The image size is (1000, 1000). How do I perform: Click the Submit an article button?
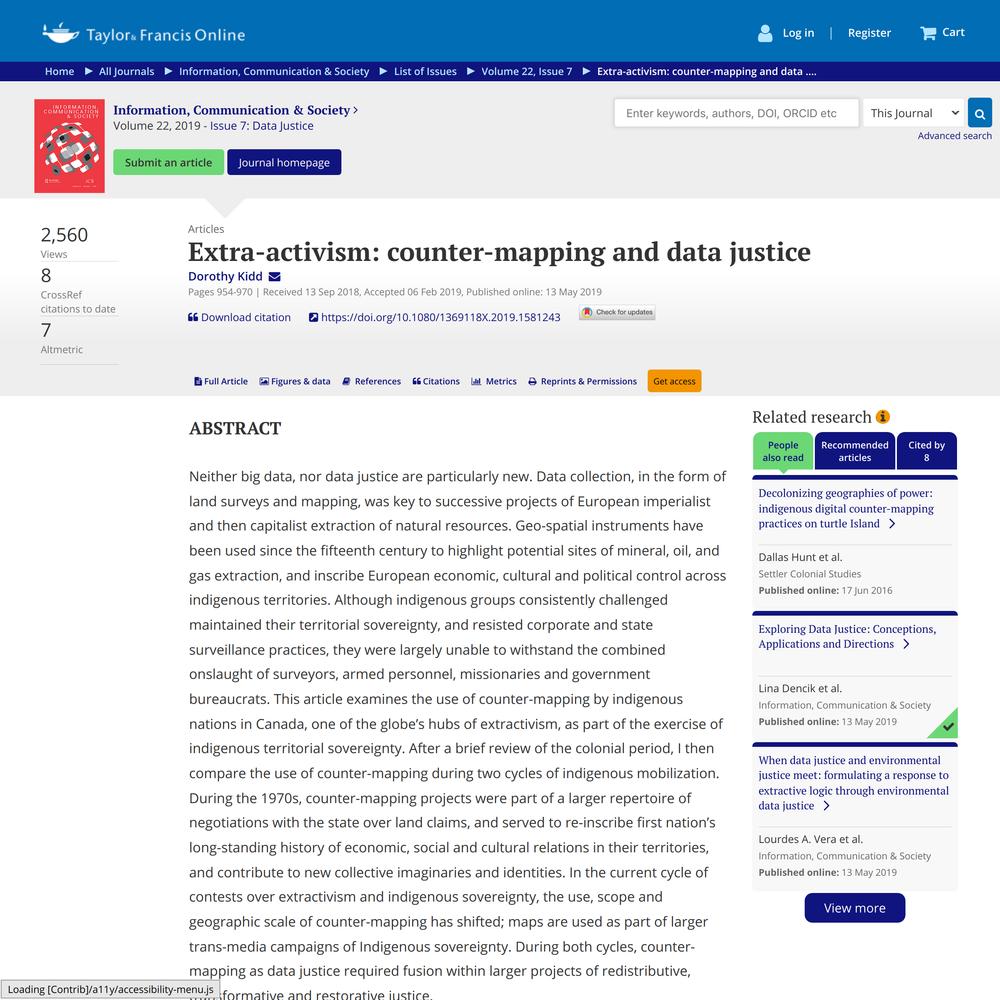tap(168, 162)
